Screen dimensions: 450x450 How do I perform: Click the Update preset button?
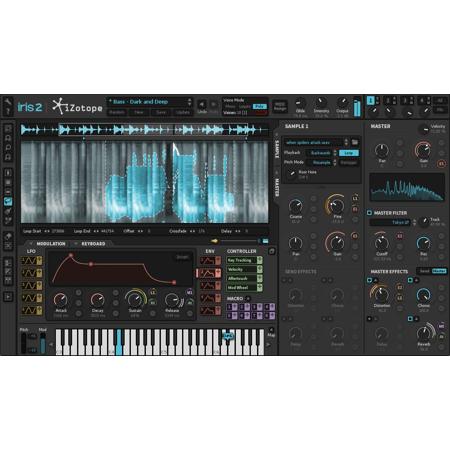[183, 112]
